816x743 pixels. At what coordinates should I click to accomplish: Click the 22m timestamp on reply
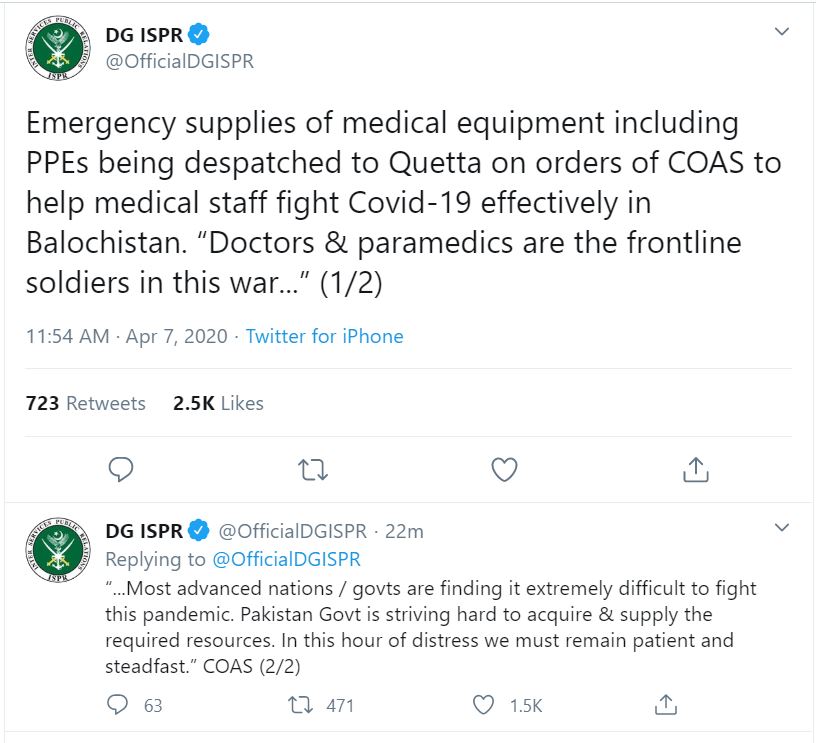coord(404,531)
